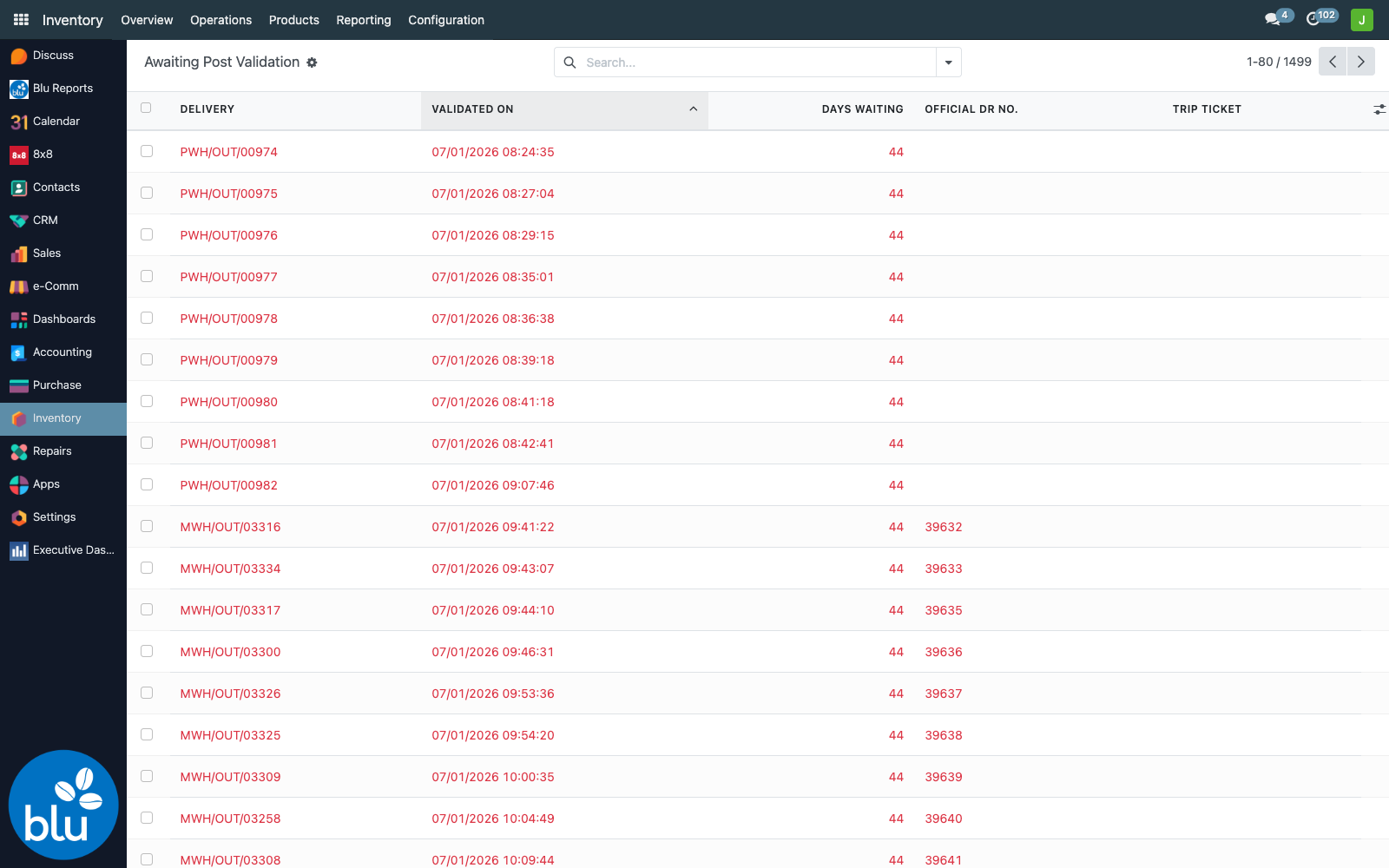
Task: Click official DR number 39640
Action: pyautogui.click(x=944, y=819)
